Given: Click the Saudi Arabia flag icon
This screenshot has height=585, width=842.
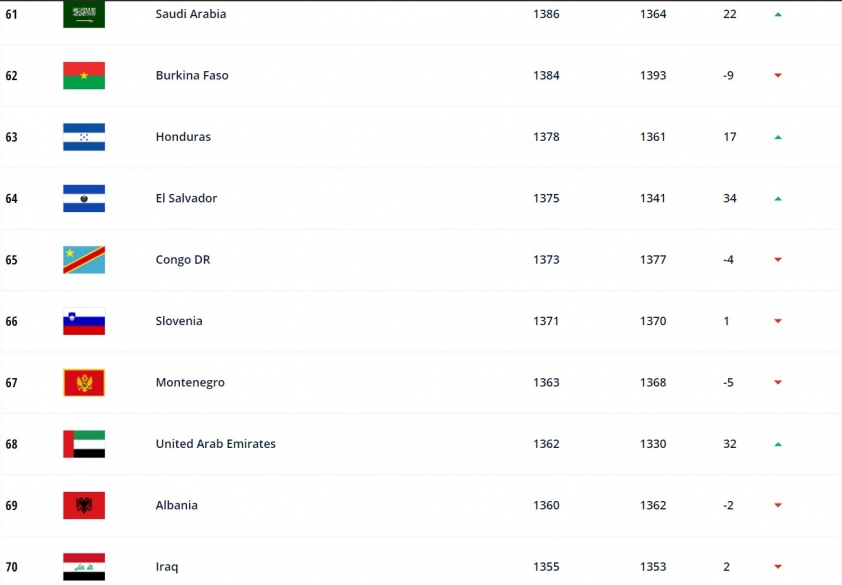Looking at the screenshot, I should tap(84, 14).
